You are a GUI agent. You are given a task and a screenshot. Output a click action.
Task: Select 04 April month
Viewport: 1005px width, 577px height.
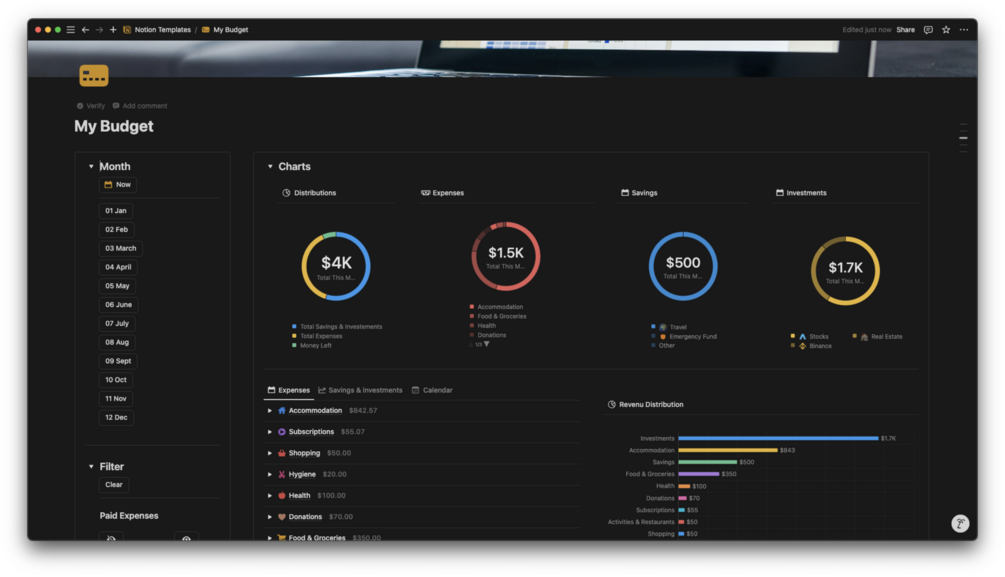click(x=118, y=267)
